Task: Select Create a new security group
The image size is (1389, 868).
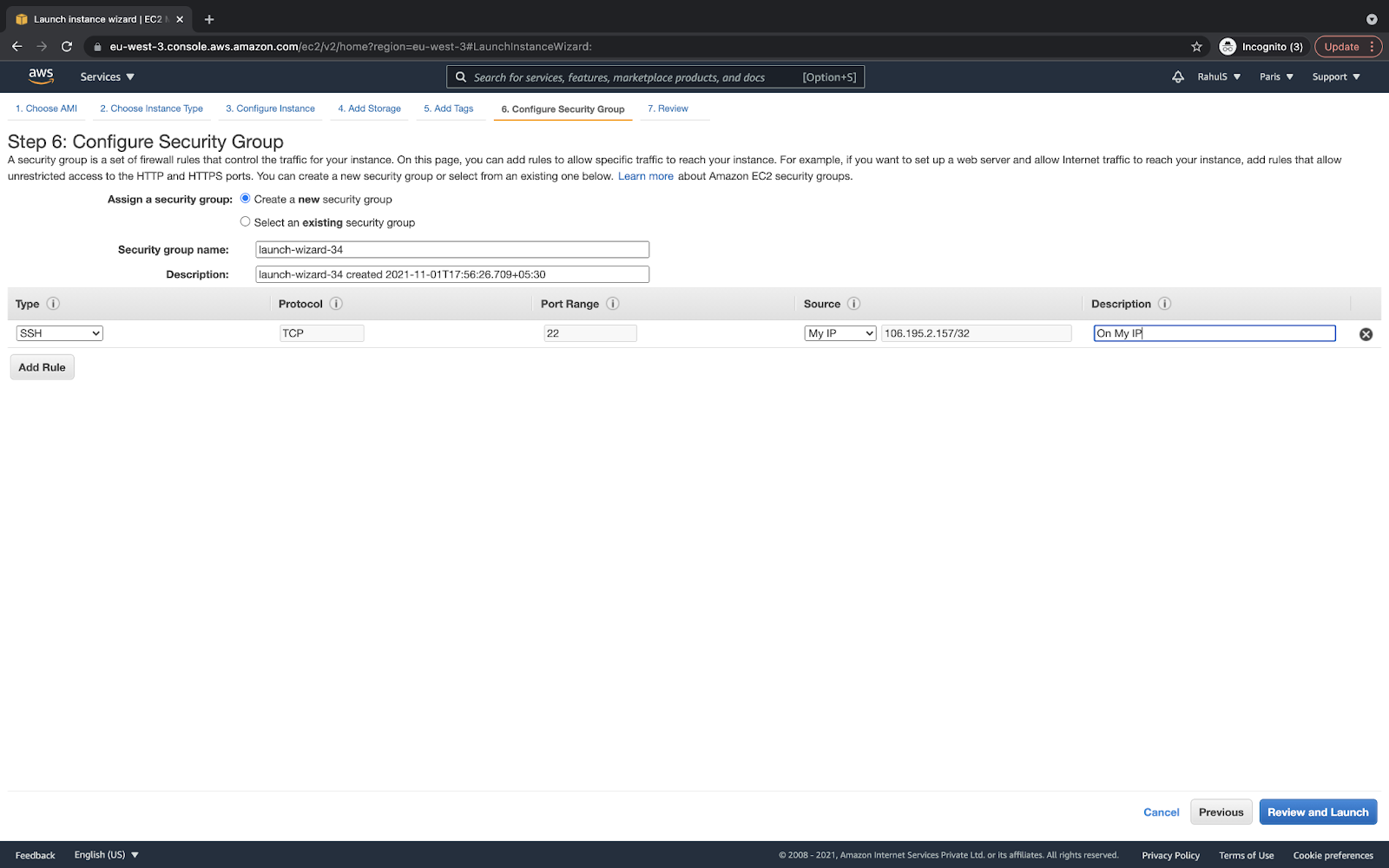Action: click(x=246, y=199)
